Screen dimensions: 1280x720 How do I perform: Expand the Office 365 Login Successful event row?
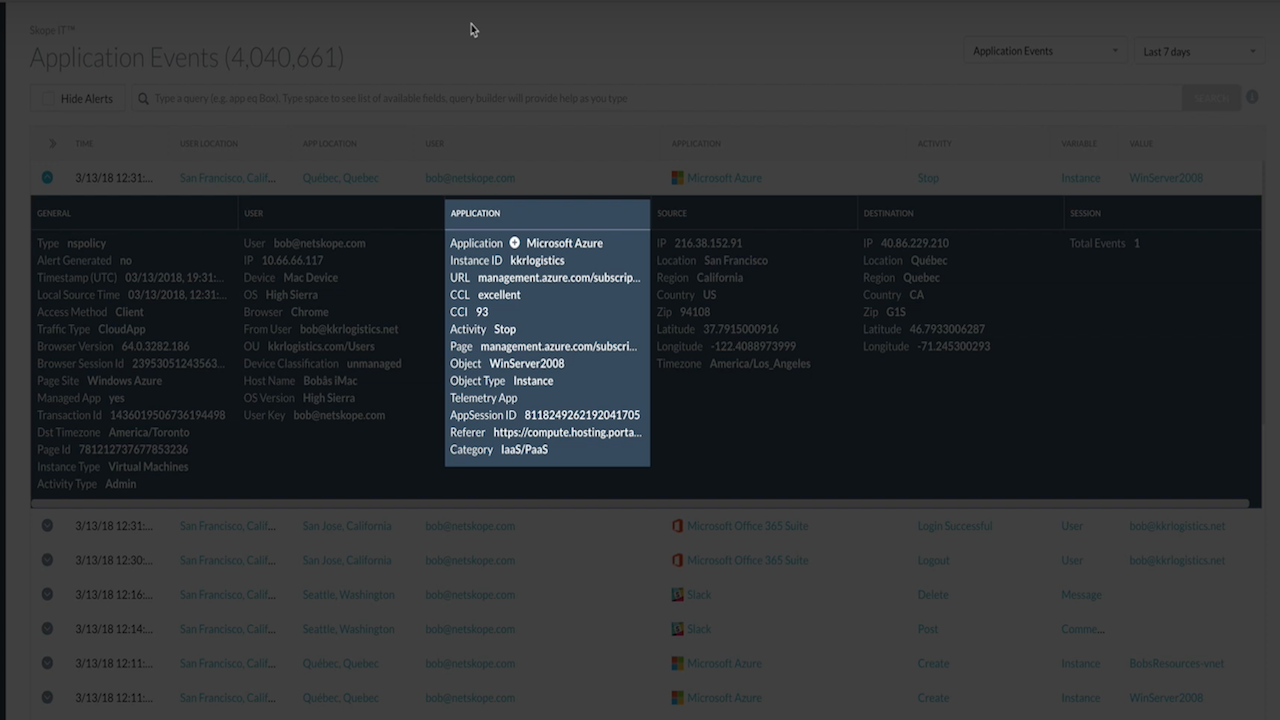[x=47, y=526]
